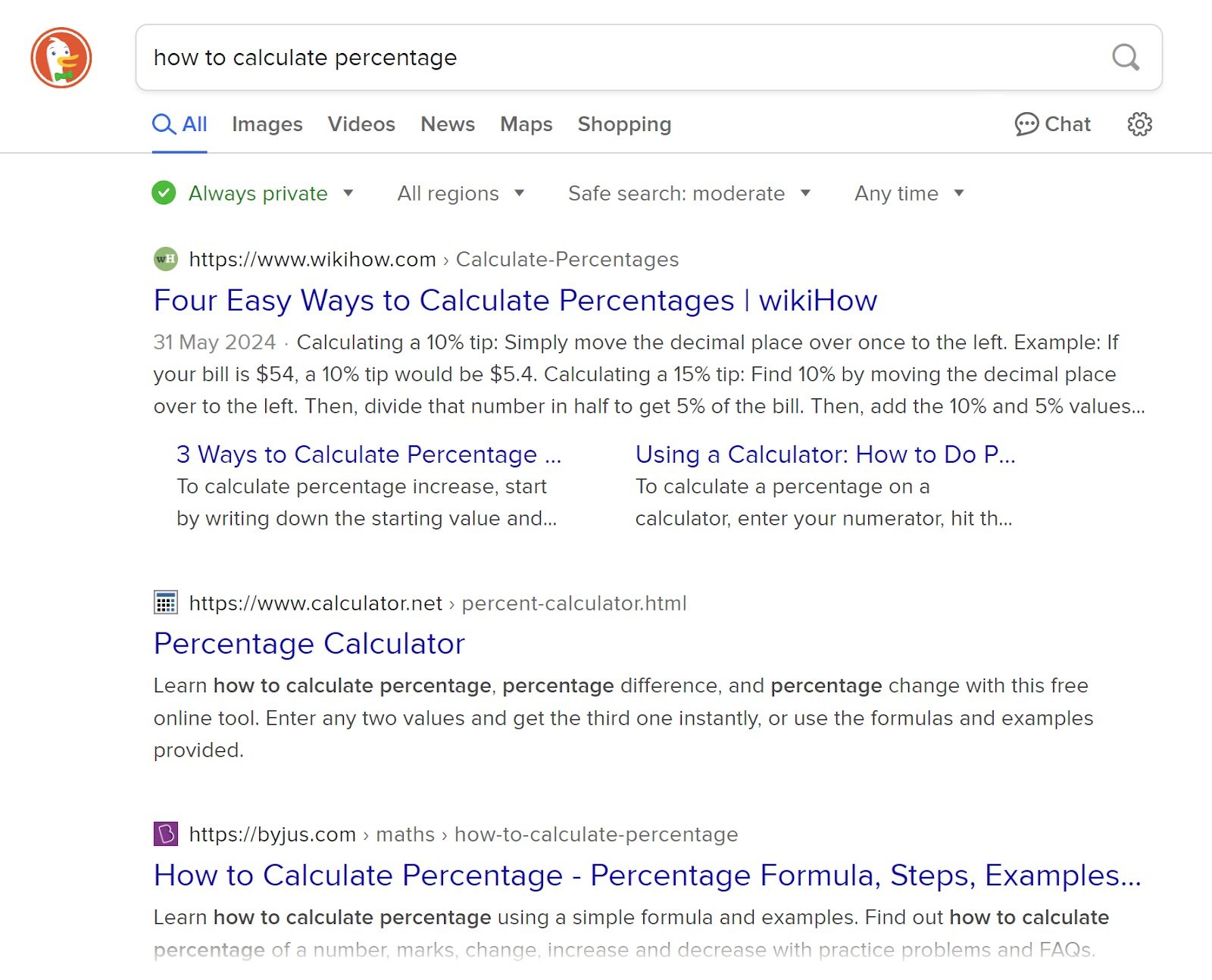Open the Percentage Calculator result
This screenshot has width=1212, height=980.
[x=309, y=644]
